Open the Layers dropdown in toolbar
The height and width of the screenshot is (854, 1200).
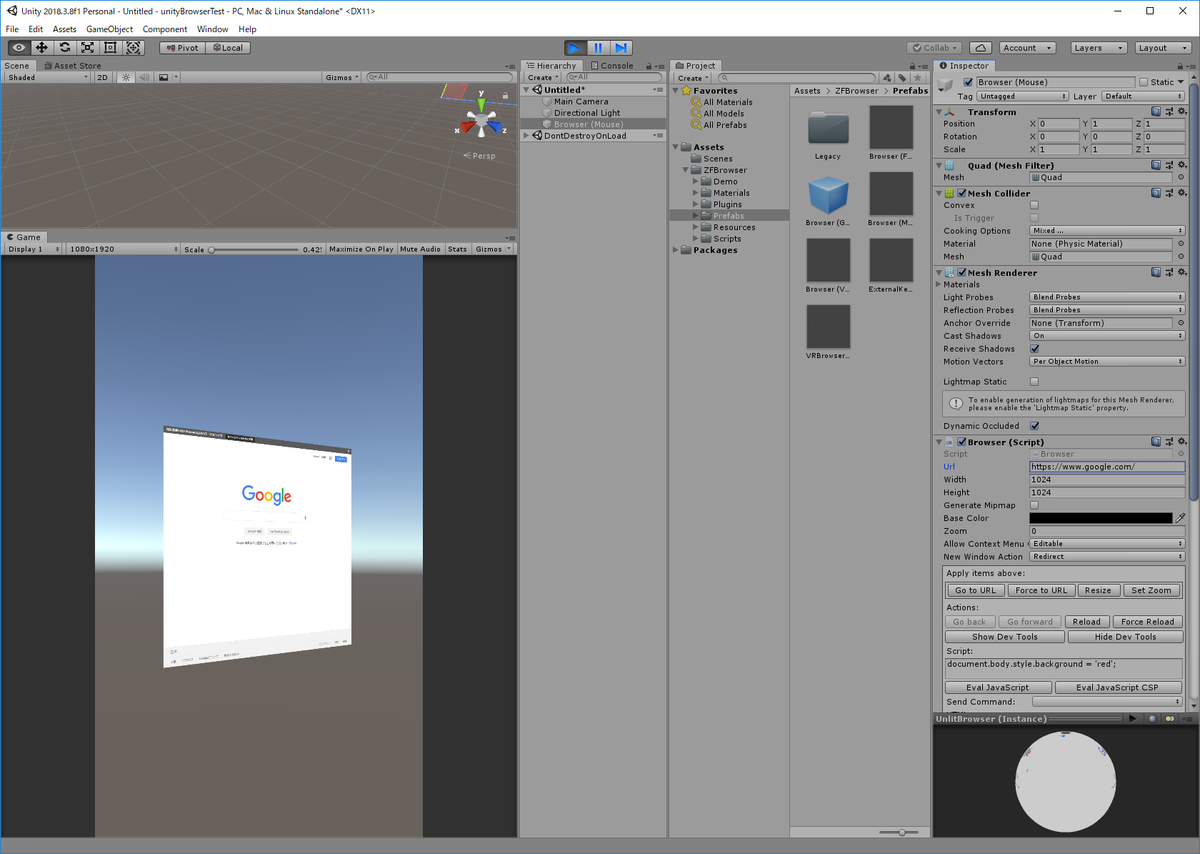tap(1097, 47)
